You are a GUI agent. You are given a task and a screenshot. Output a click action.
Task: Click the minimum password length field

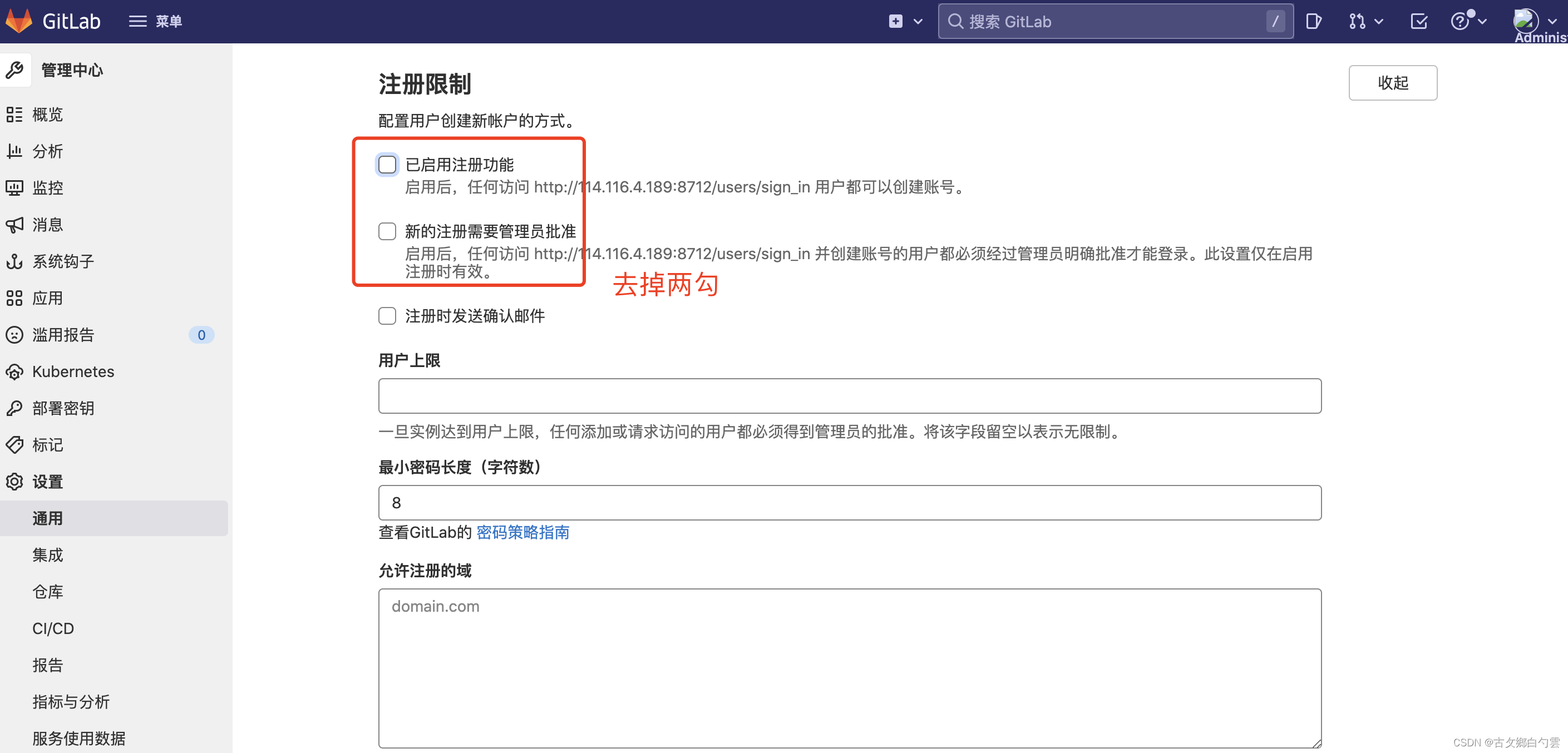coord(849,502)
